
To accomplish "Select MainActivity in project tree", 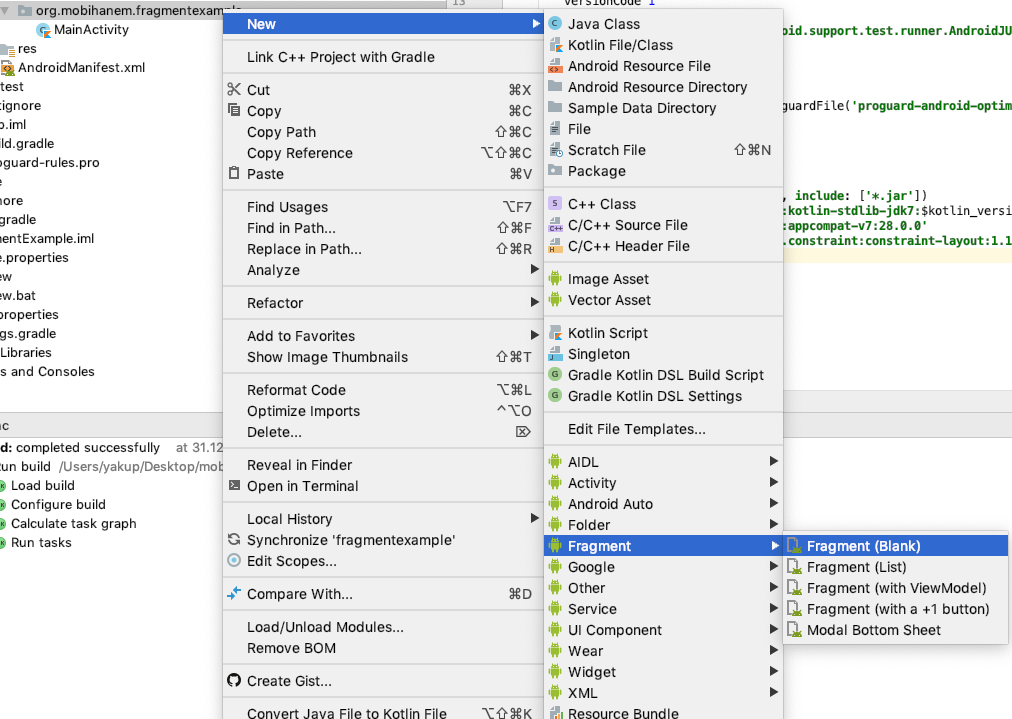I will [x=91, y=30].
